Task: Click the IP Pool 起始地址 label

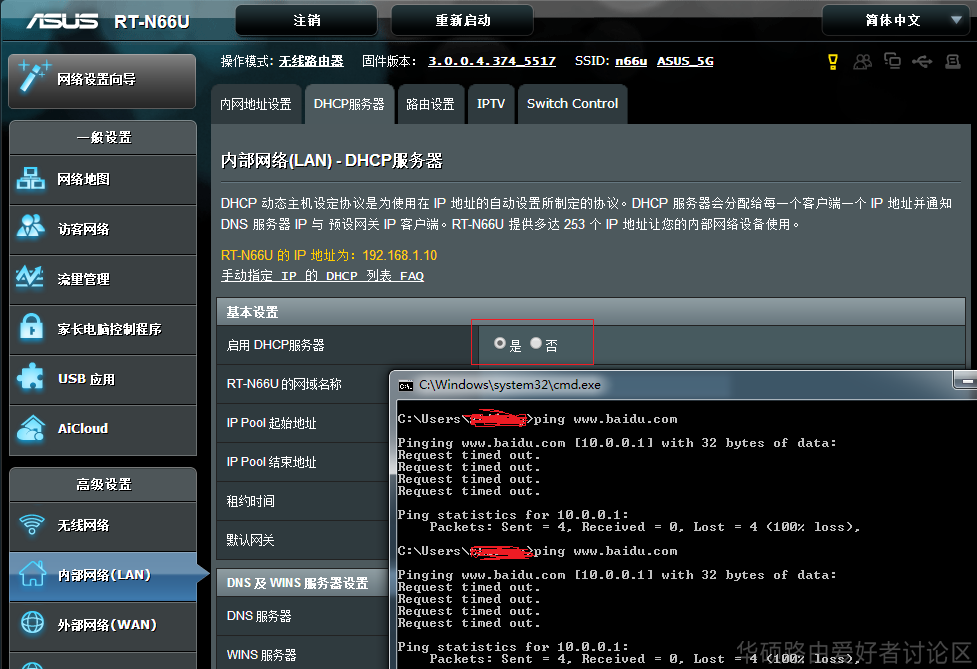Action: 272,423
